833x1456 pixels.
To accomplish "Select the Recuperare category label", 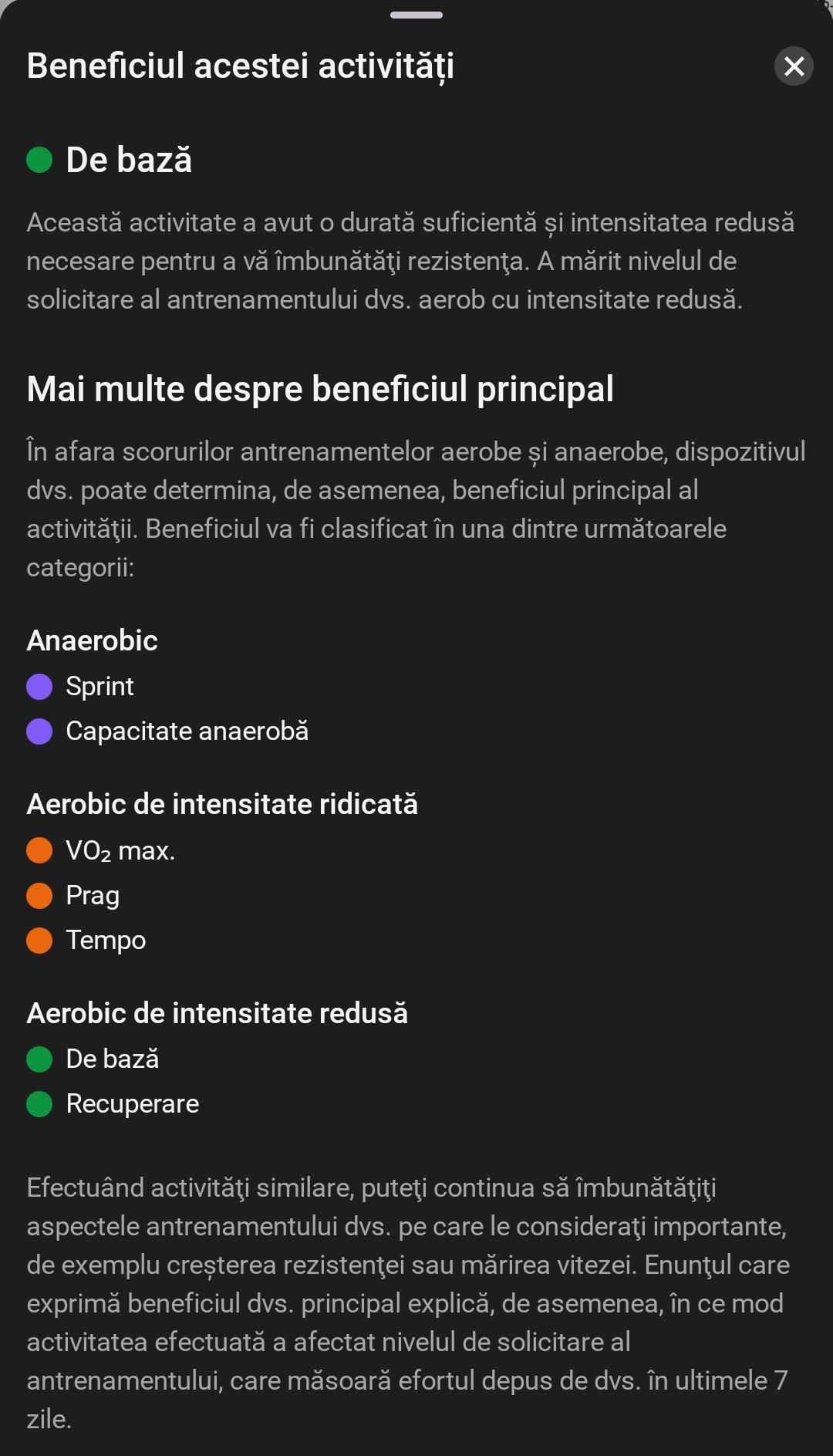I will [133, 1104].
